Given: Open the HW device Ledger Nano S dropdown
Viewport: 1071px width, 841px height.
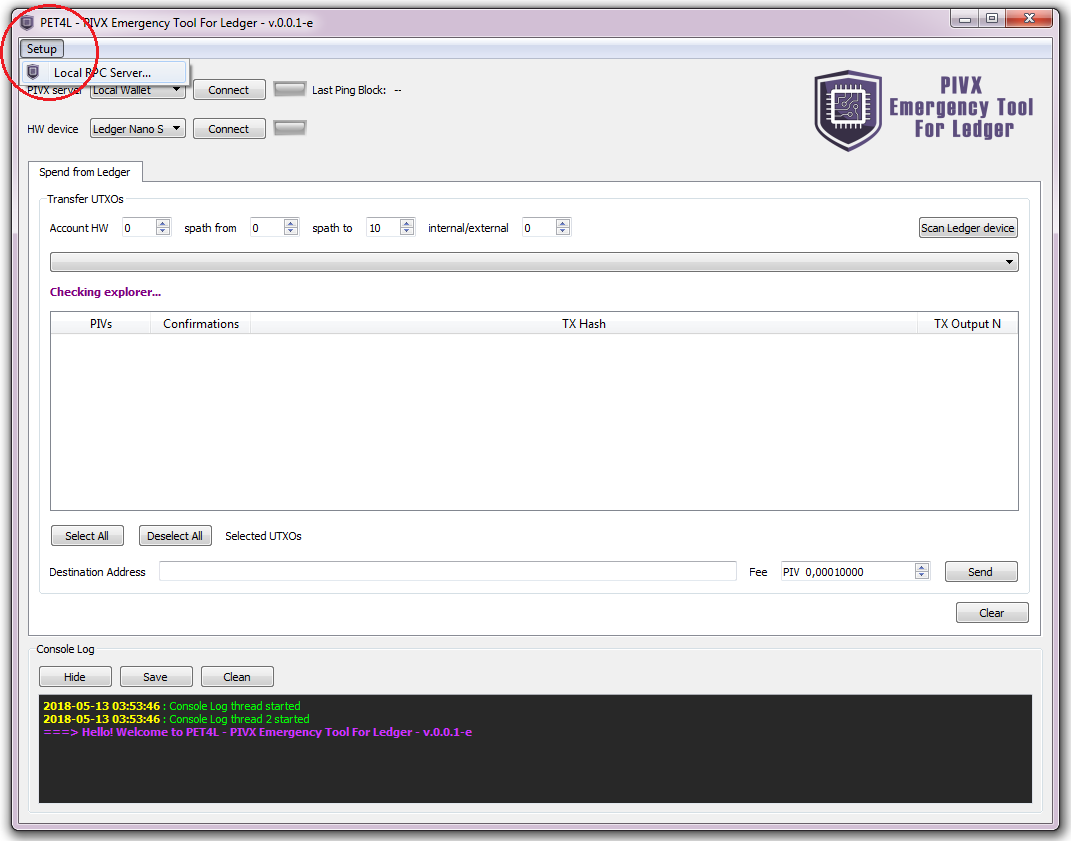Looking at the screenshot, I should 138,128.
